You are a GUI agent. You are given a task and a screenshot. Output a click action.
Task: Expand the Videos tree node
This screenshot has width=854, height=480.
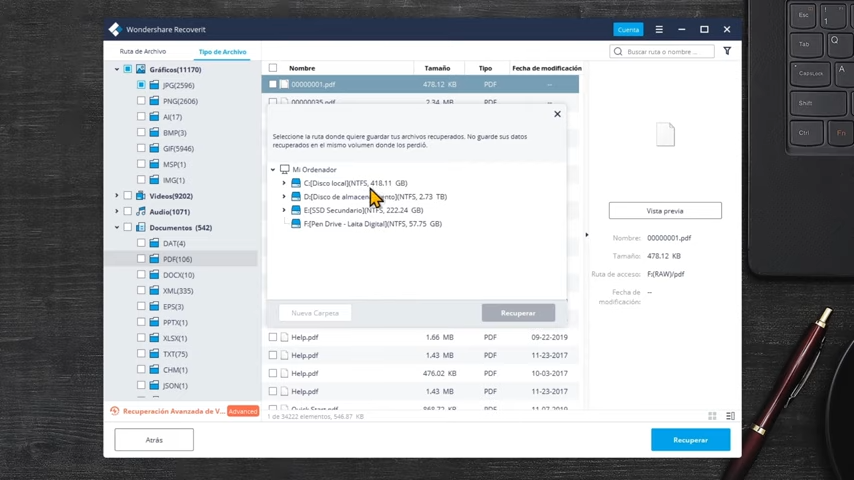click(117, 196)
